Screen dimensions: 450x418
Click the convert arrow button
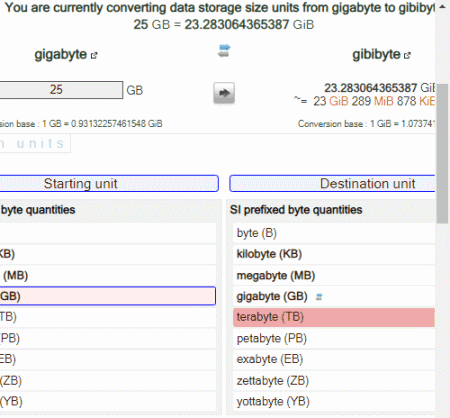pos(224,93)
